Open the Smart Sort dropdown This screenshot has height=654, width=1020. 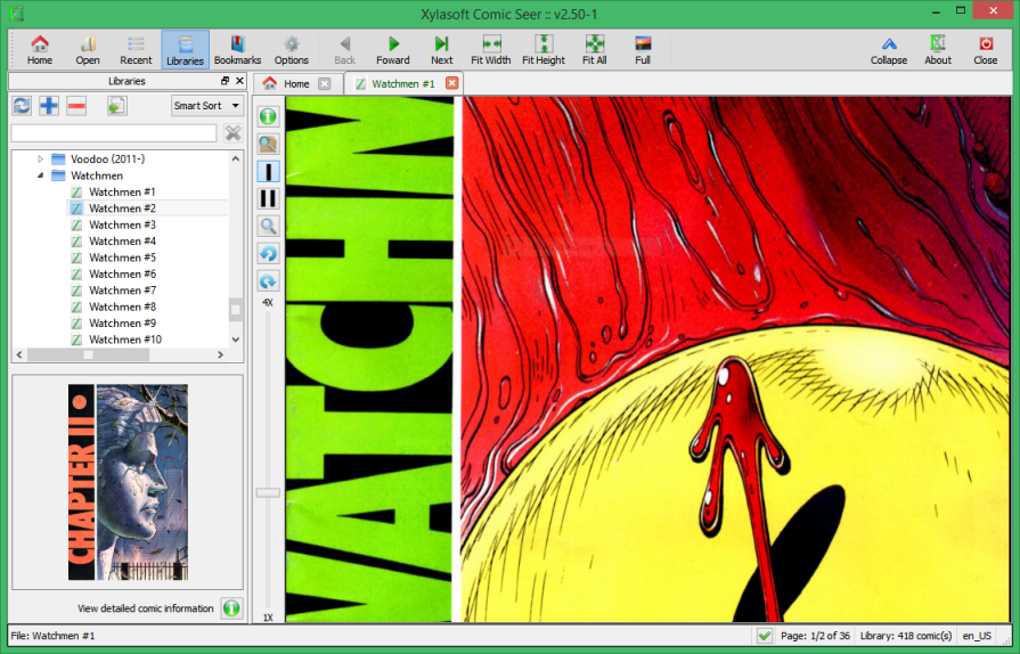tap(207, 105)
